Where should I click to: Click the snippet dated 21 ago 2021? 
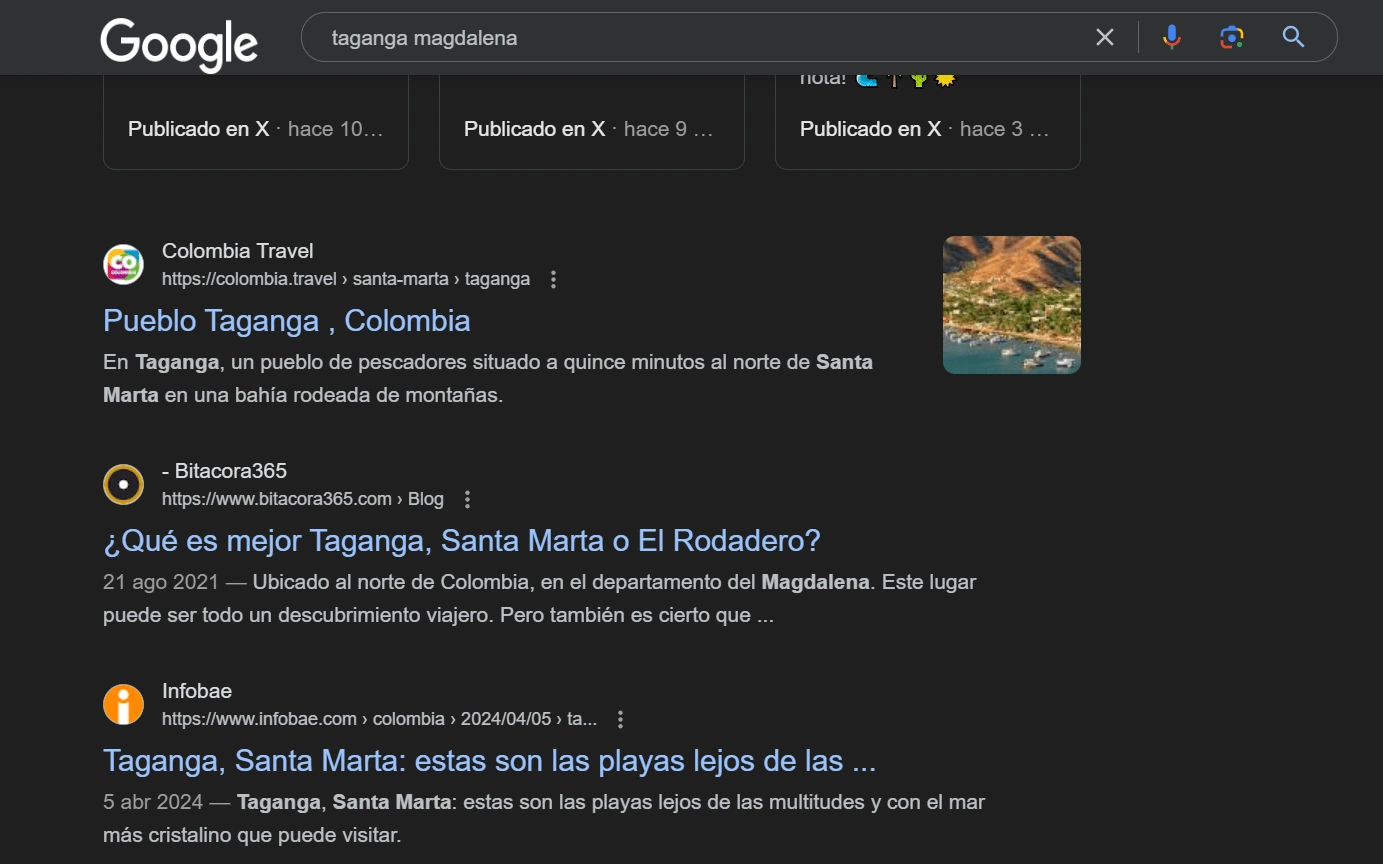point(540,598)
